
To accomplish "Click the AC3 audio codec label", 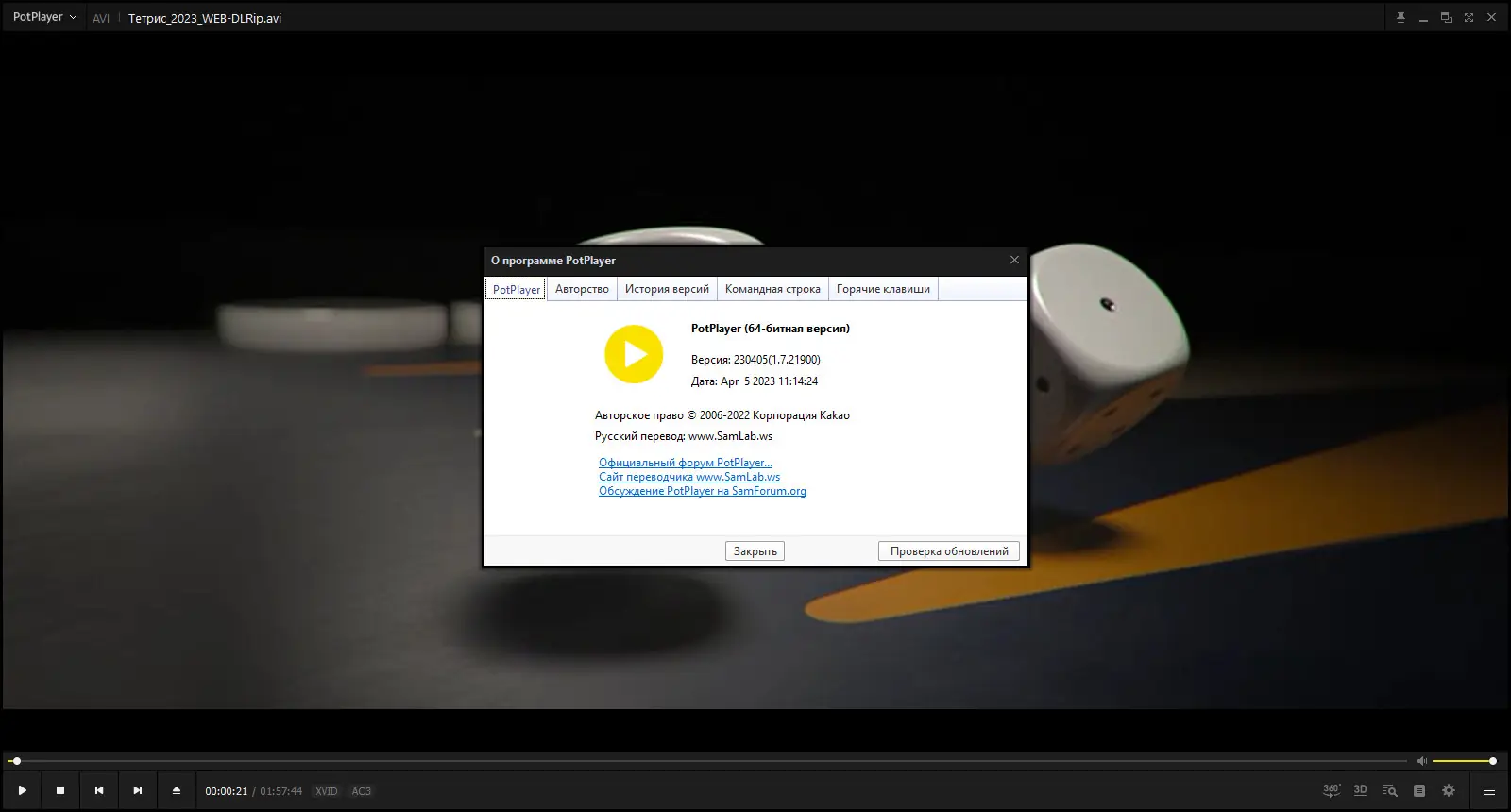I will tap(362, 791).
